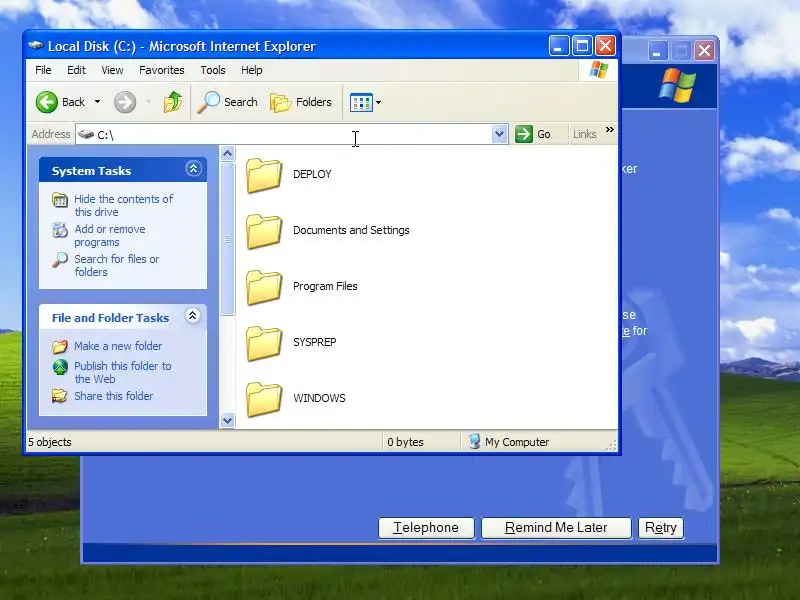Click Hide the contents of this drive
The image size is (800, 600).
(124, 205)
